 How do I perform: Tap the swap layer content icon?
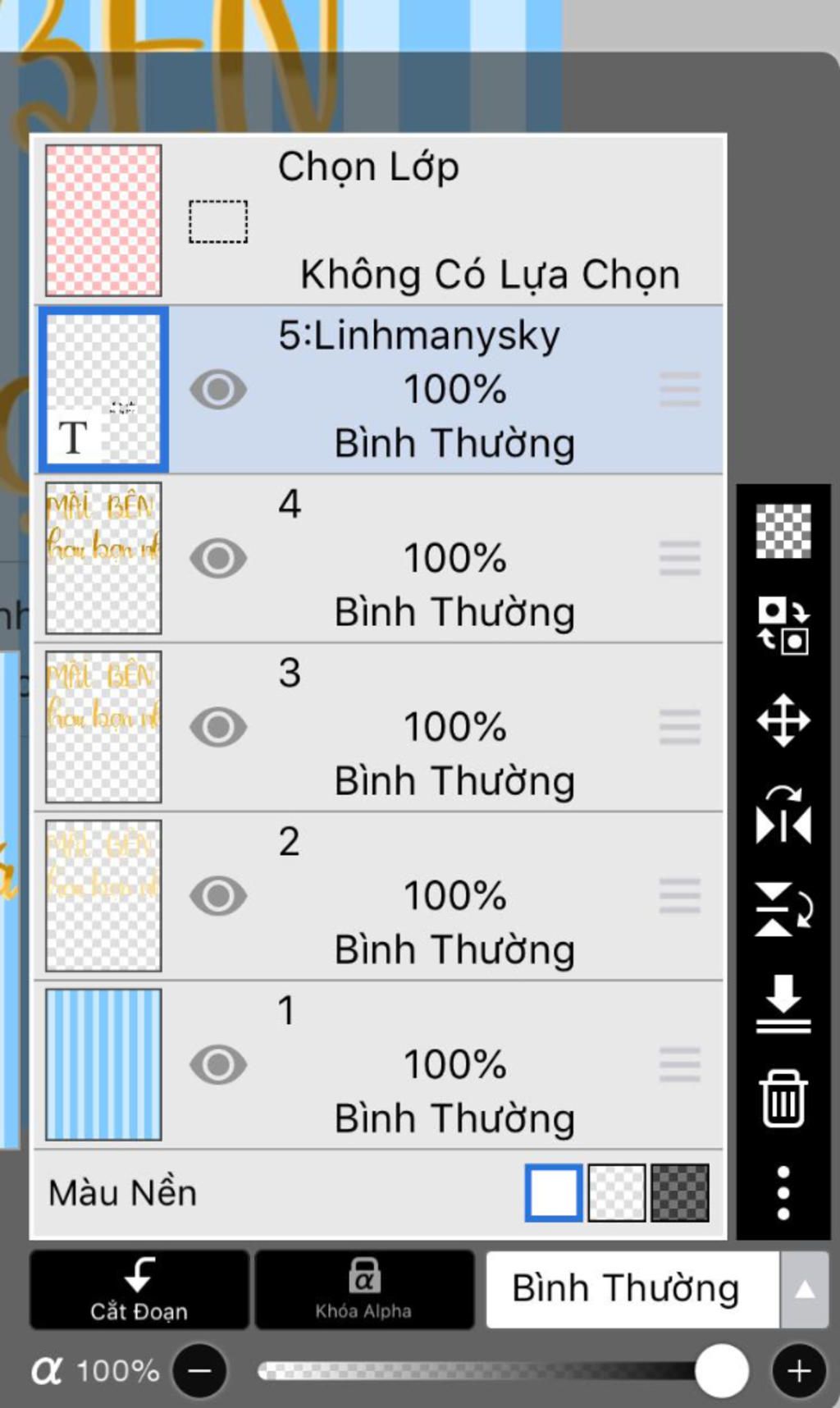click(x=783, y=625)
